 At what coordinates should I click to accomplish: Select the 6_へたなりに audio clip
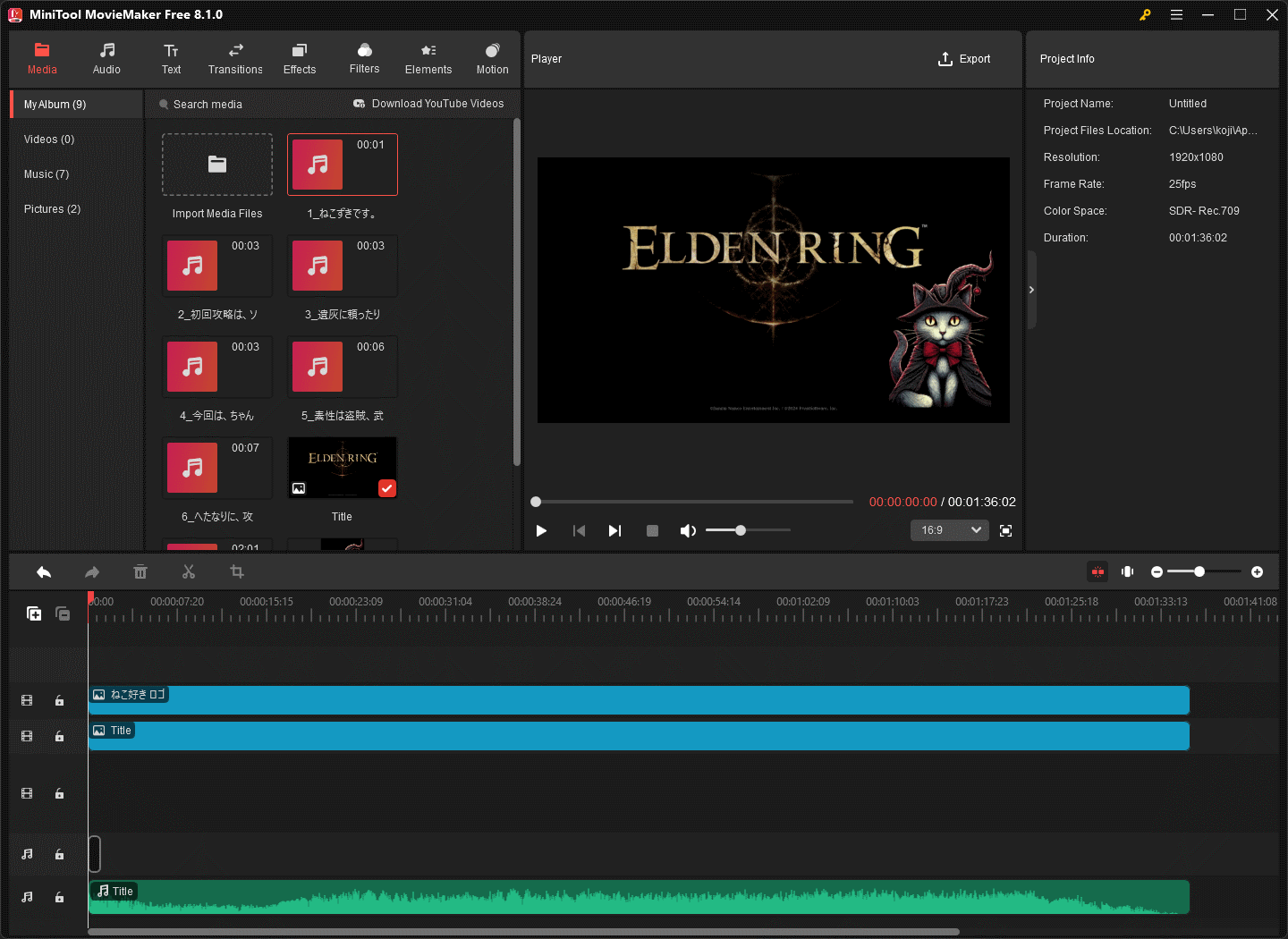[x=217, y=468]
